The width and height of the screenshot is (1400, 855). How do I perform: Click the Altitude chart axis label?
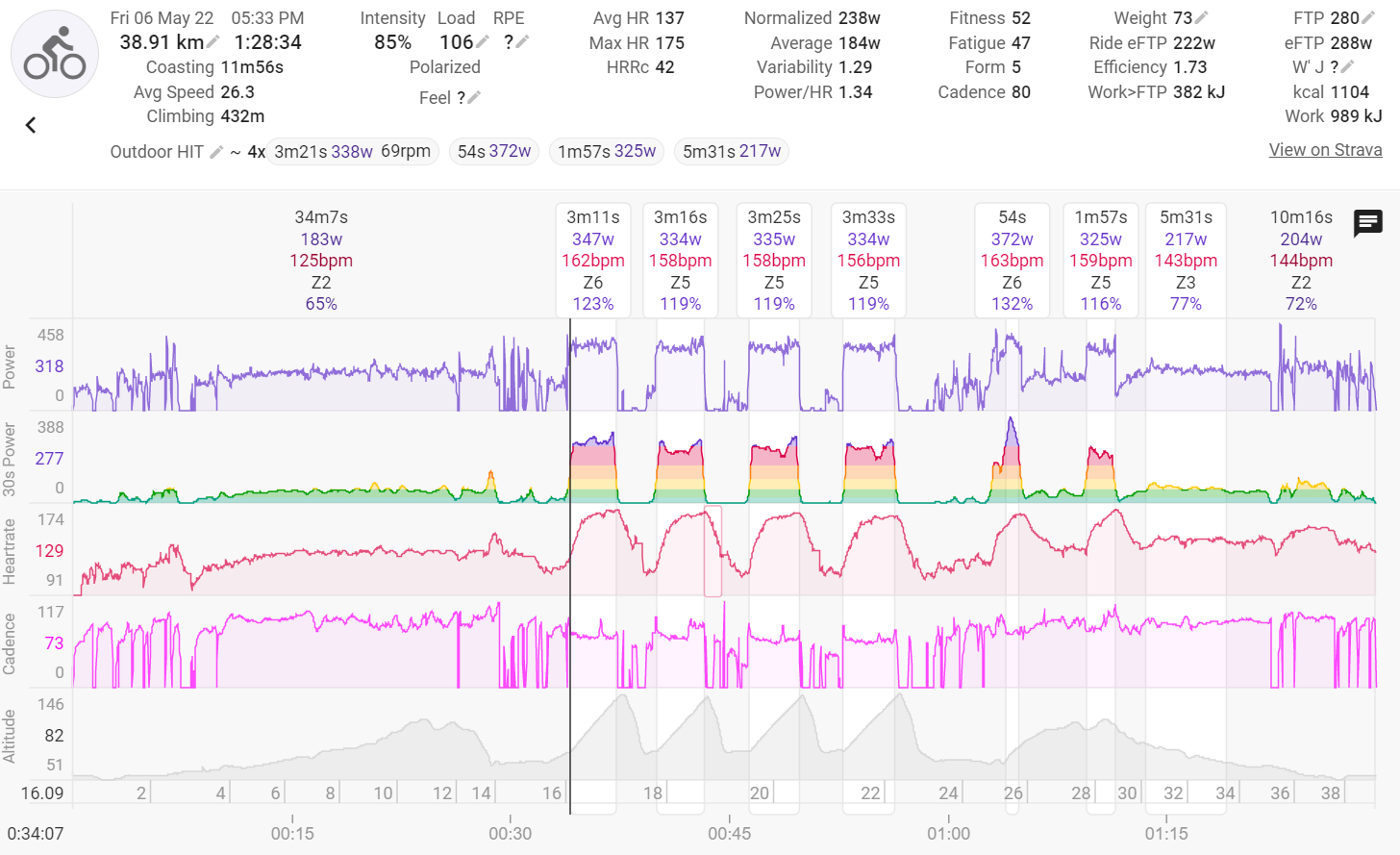(10, 736)
